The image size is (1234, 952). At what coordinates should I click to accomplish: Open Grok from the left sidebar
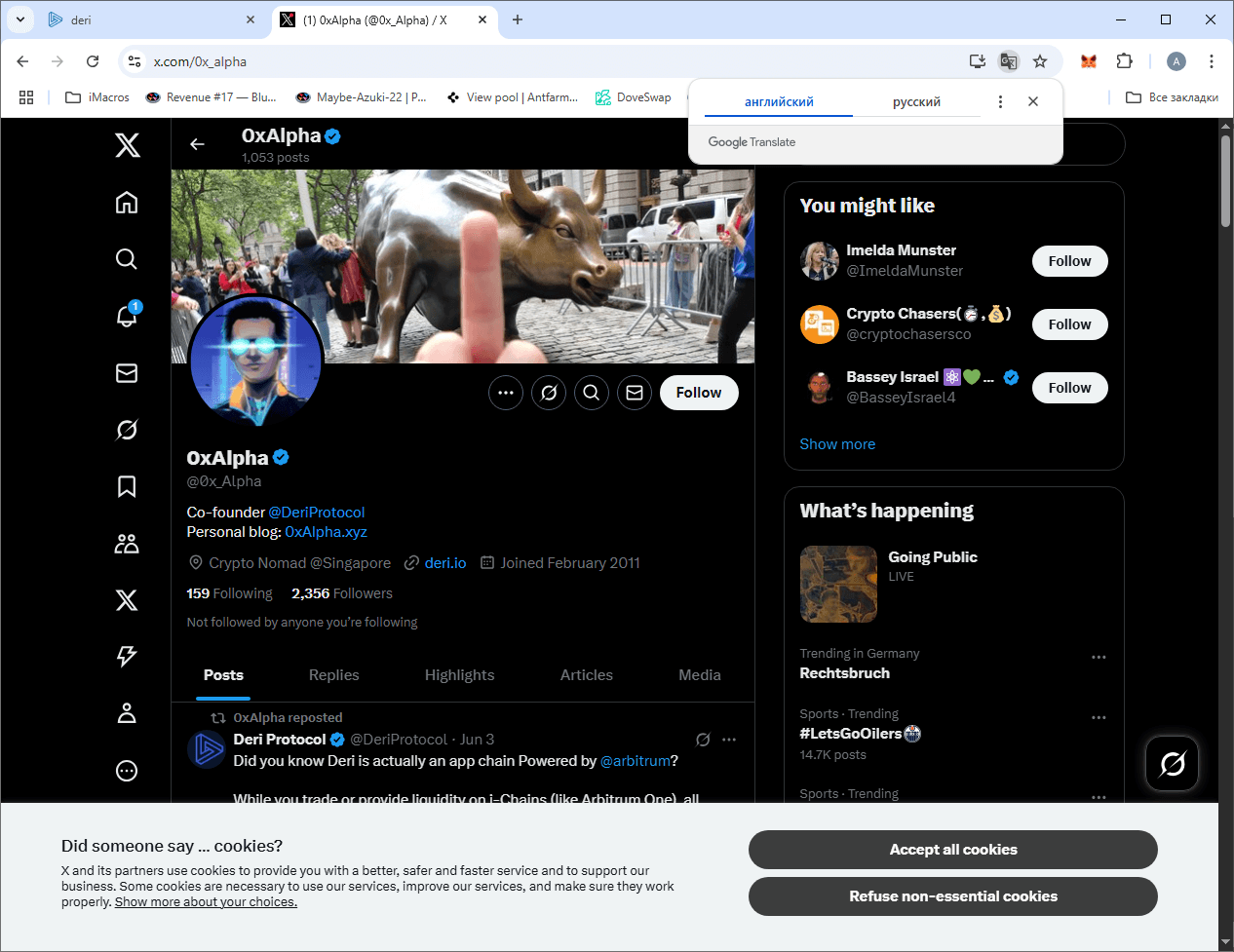(x=127, y=430)
